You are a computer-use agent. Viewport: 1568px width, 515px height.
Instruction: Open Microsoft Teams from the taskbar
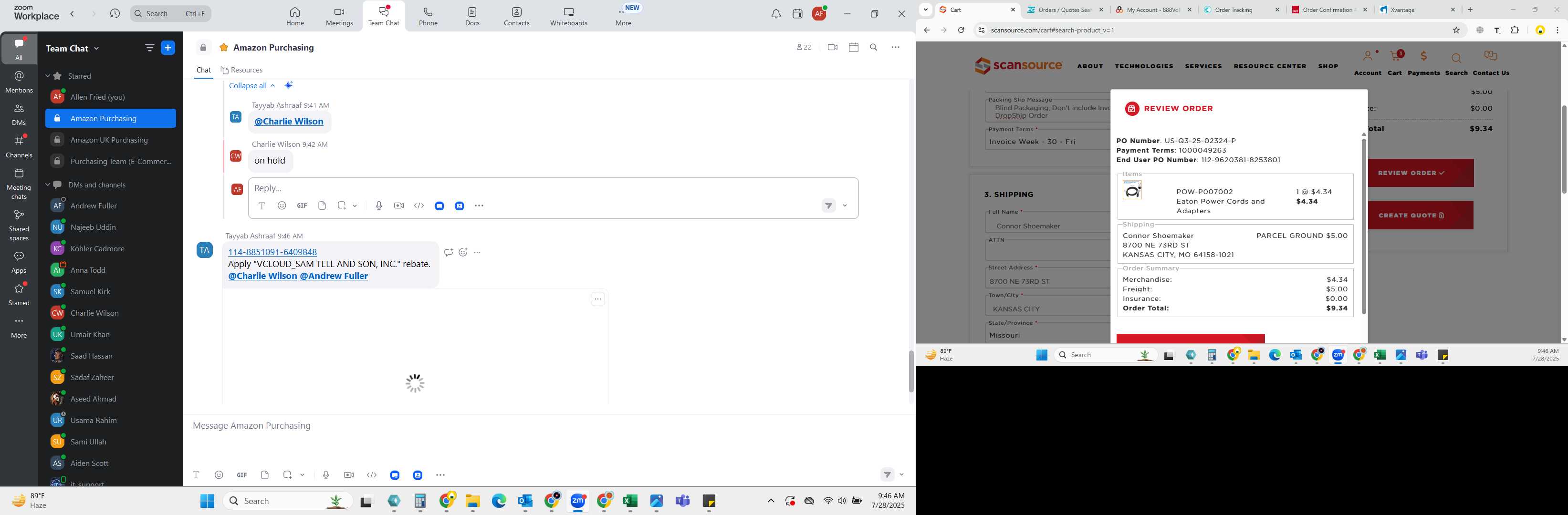(x=682, y=501)
